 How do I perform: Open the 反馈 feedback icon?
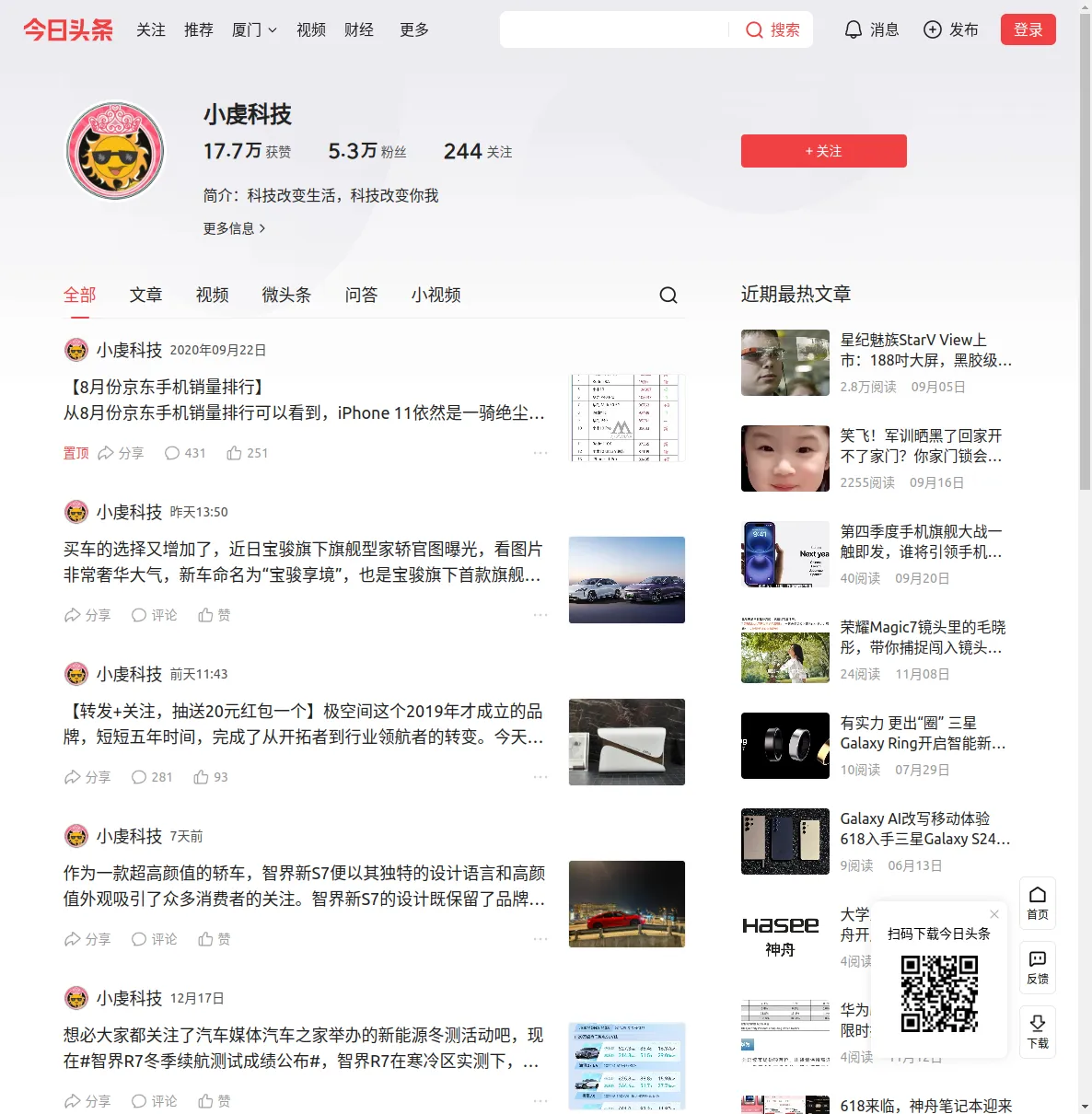click(x=1038, y=968)
